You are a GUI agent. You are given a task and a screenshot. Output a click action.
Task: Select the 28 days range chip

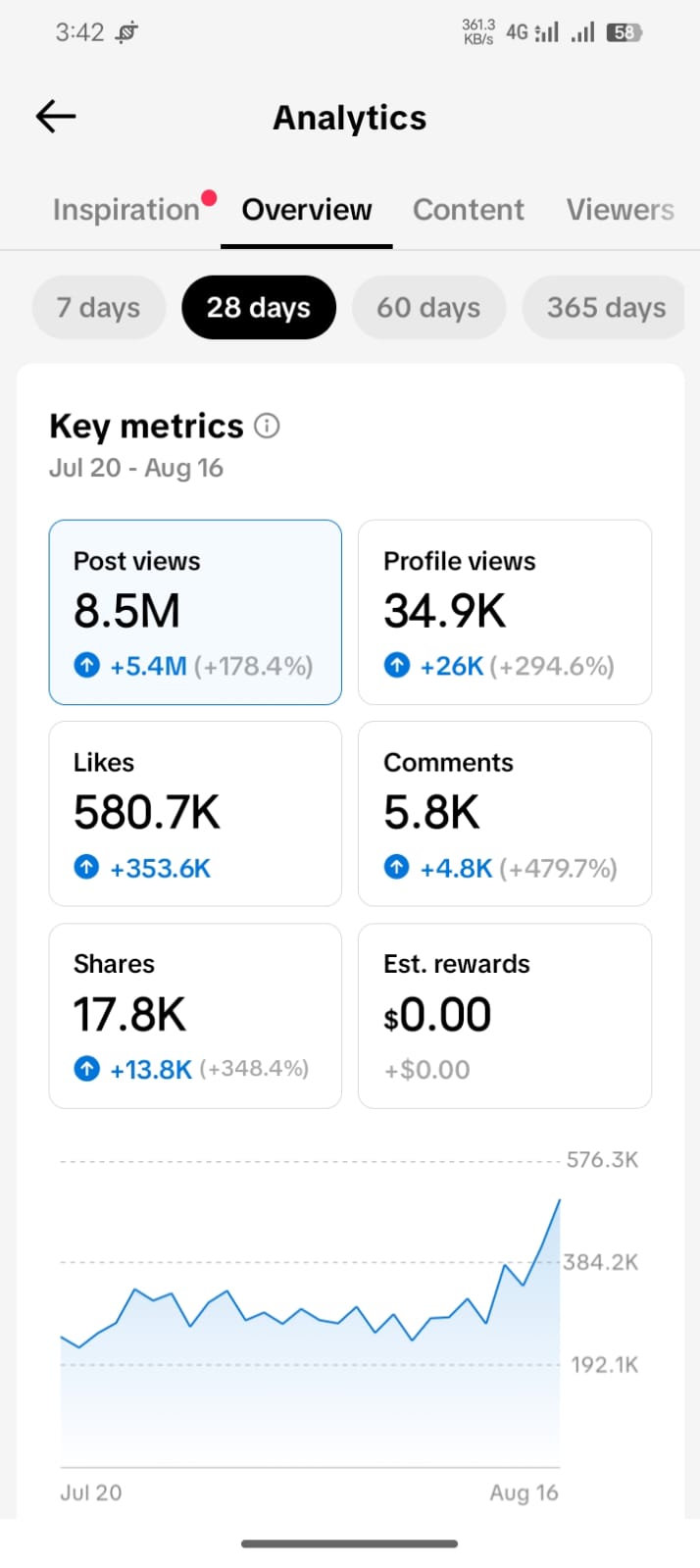pos(259,307)
